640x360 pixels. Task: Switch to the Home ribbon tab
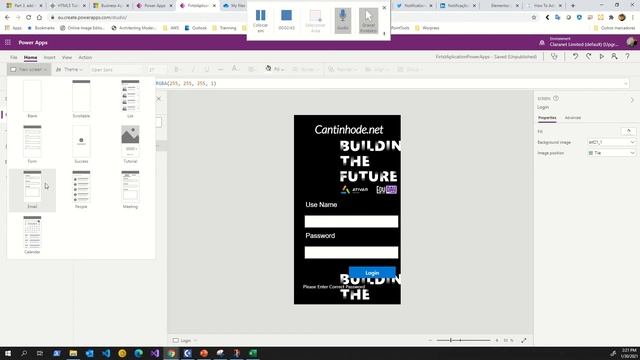tap(30, 58)
